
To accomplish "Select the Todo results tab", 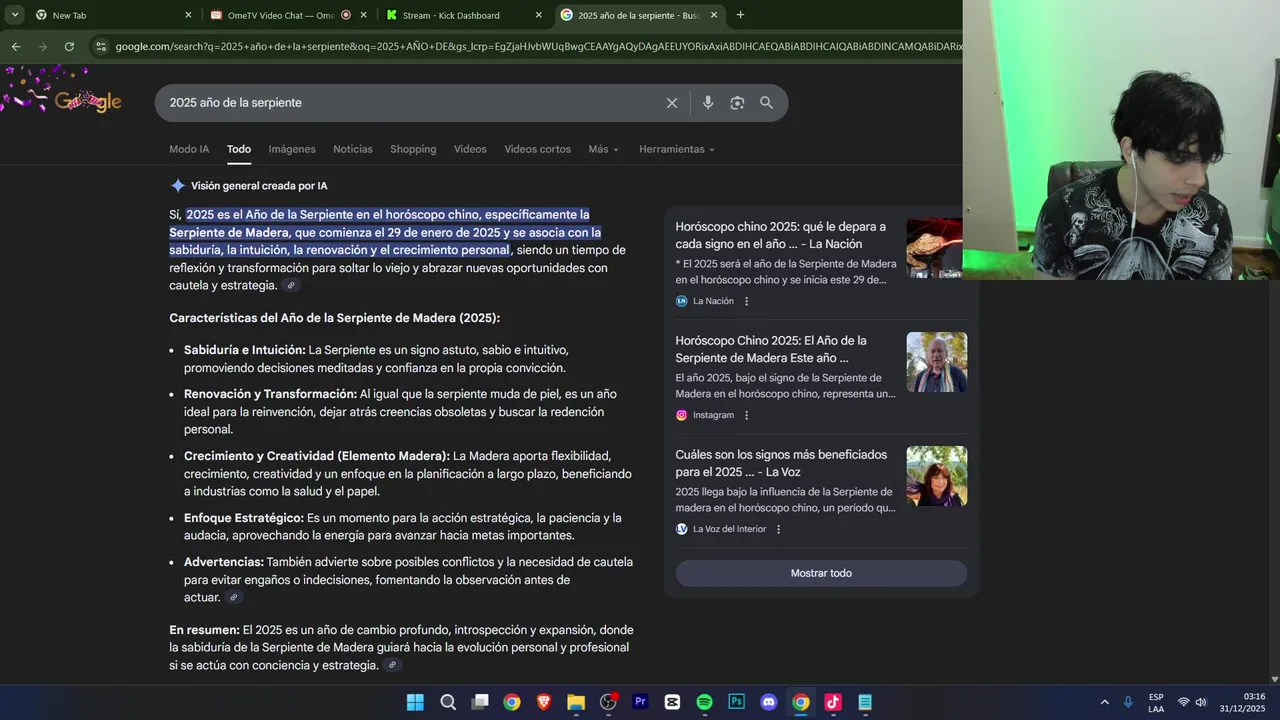I will coord(239,149).
